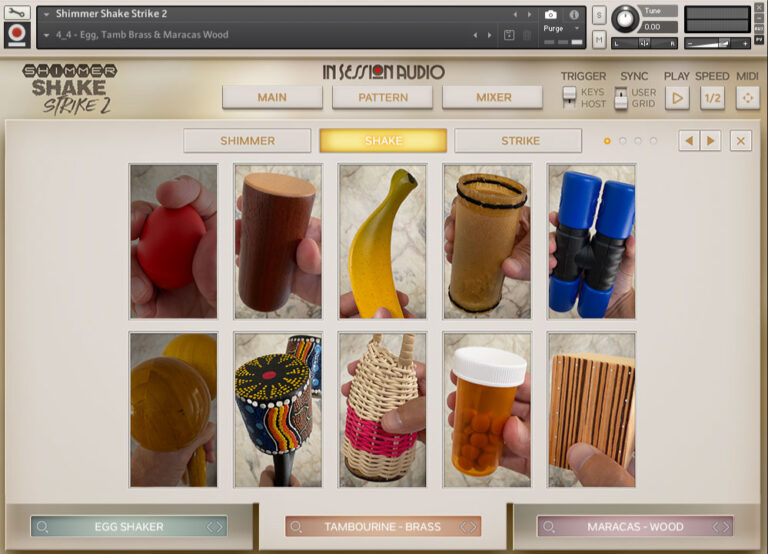Screen dimensions: 768x554
Task: Toggle the Trigger Keys/Host switch
Action: click(569, 97)
